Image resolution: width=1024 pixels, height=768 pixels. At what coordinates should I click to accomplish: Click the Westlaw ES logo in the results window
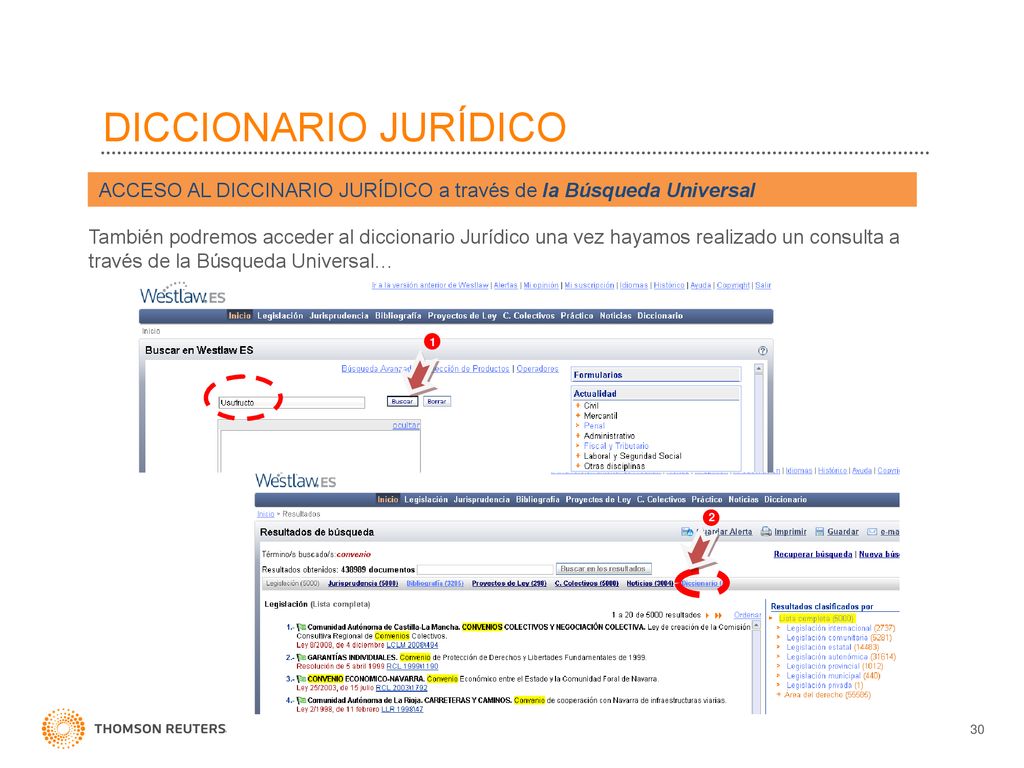click(x=296, y=481)
